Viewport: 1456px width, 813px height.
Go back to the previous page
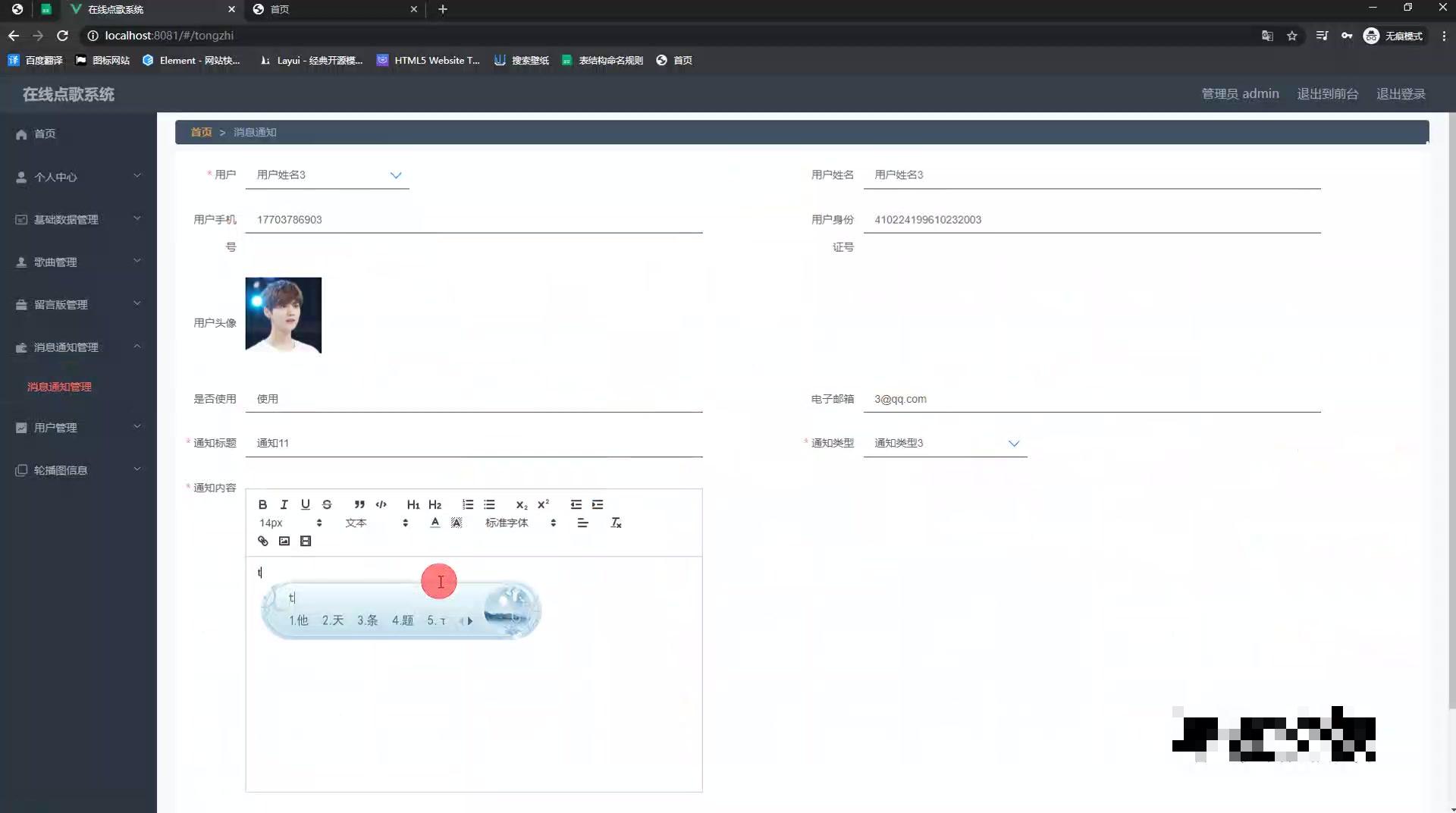click(14, 36)
